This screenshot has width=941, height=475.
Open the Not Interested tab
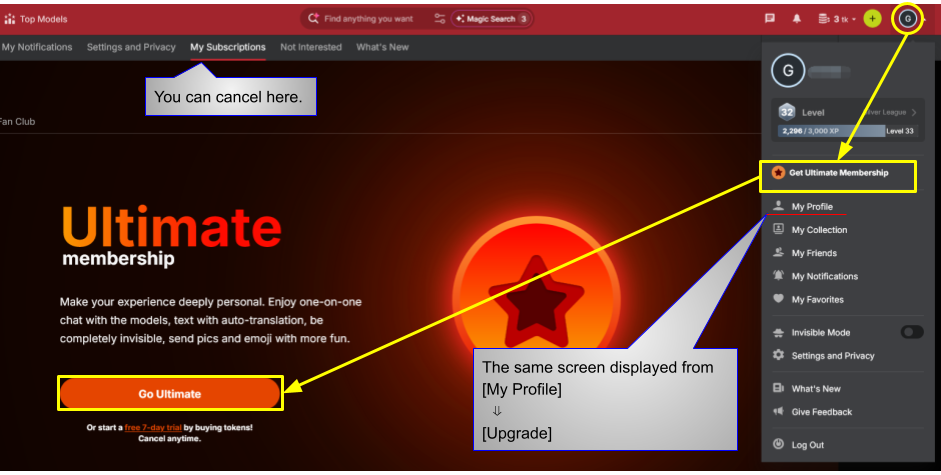coord(311,47)
